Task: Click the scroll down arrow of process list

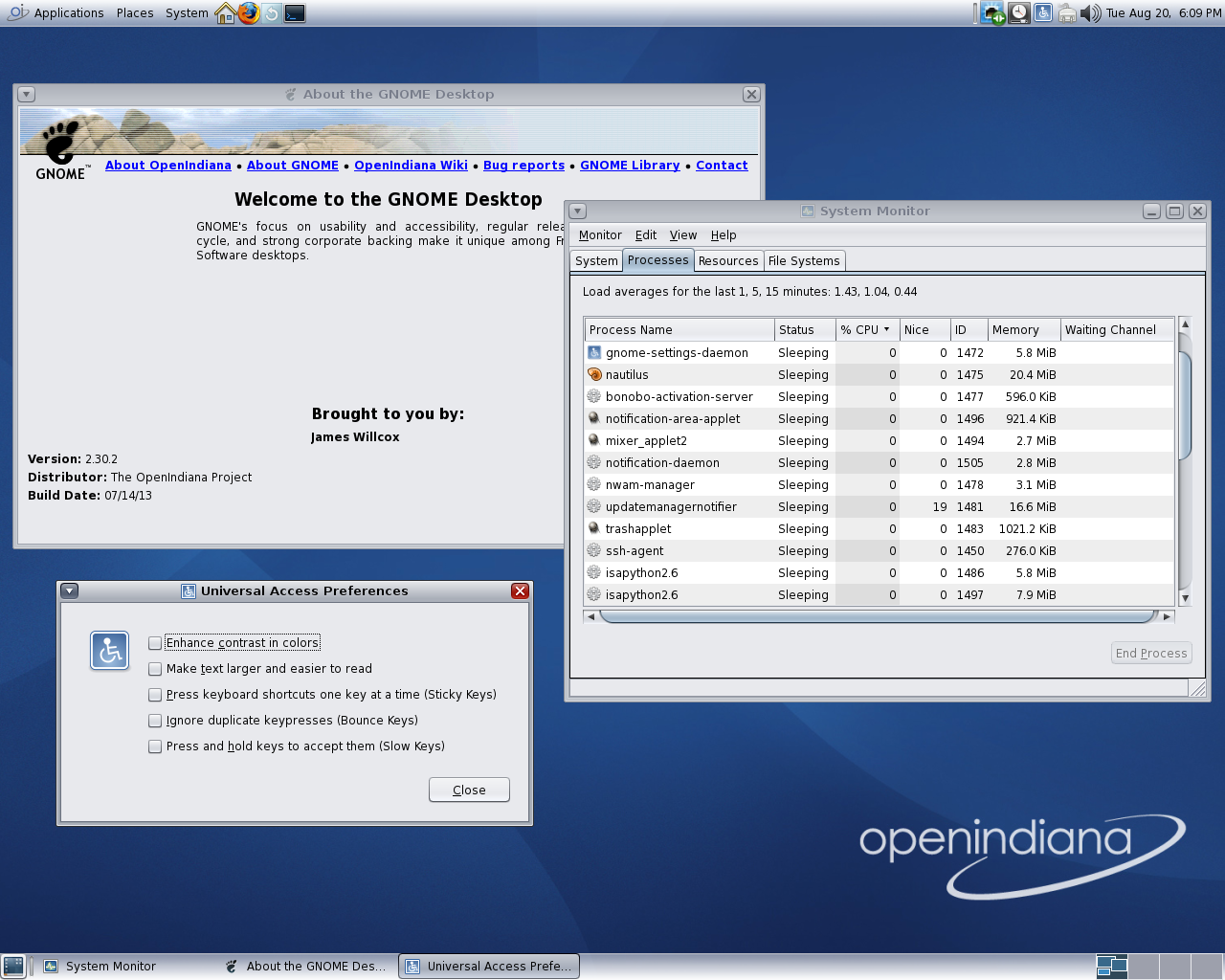Action: (1185, 598)
